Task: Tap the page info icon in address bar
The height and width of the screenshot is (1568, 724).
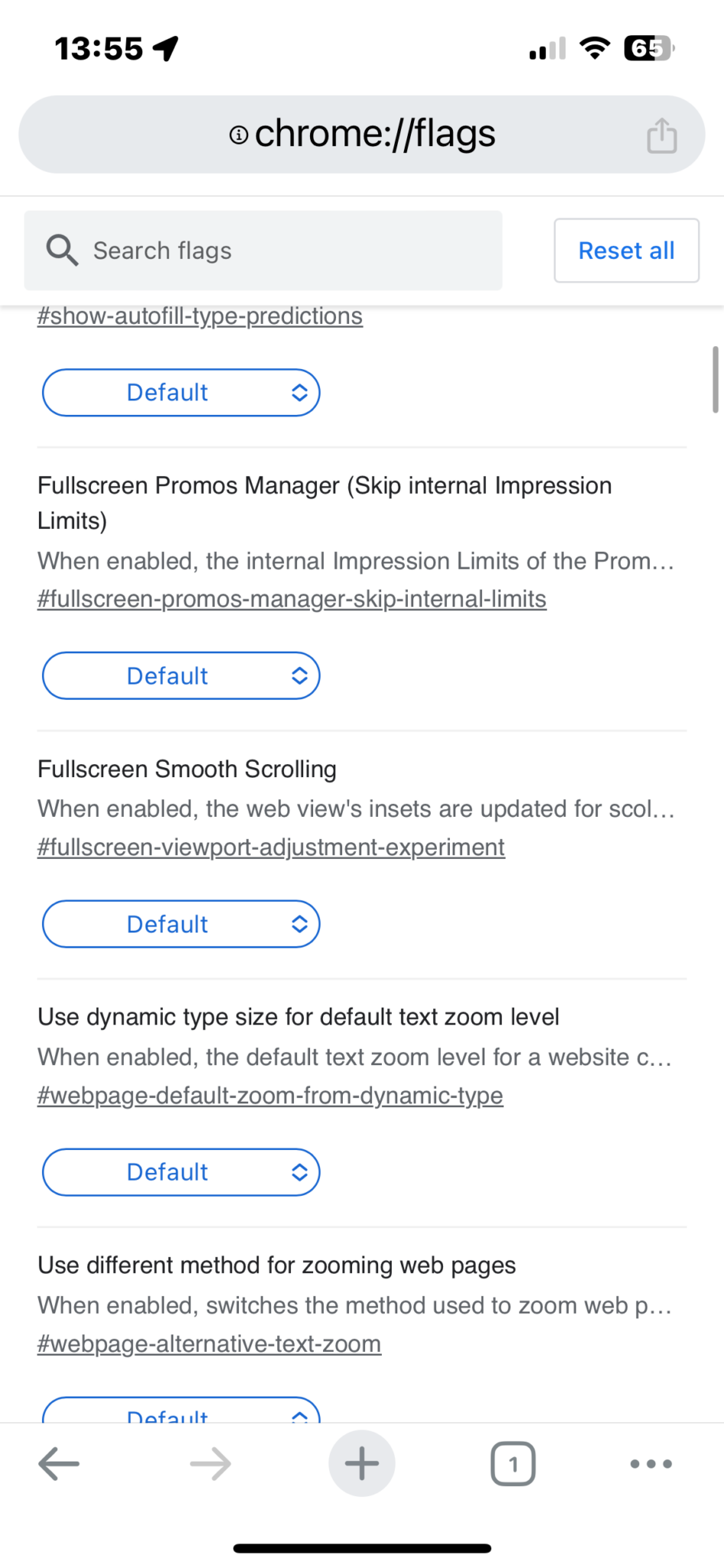Action: (238, 134)
